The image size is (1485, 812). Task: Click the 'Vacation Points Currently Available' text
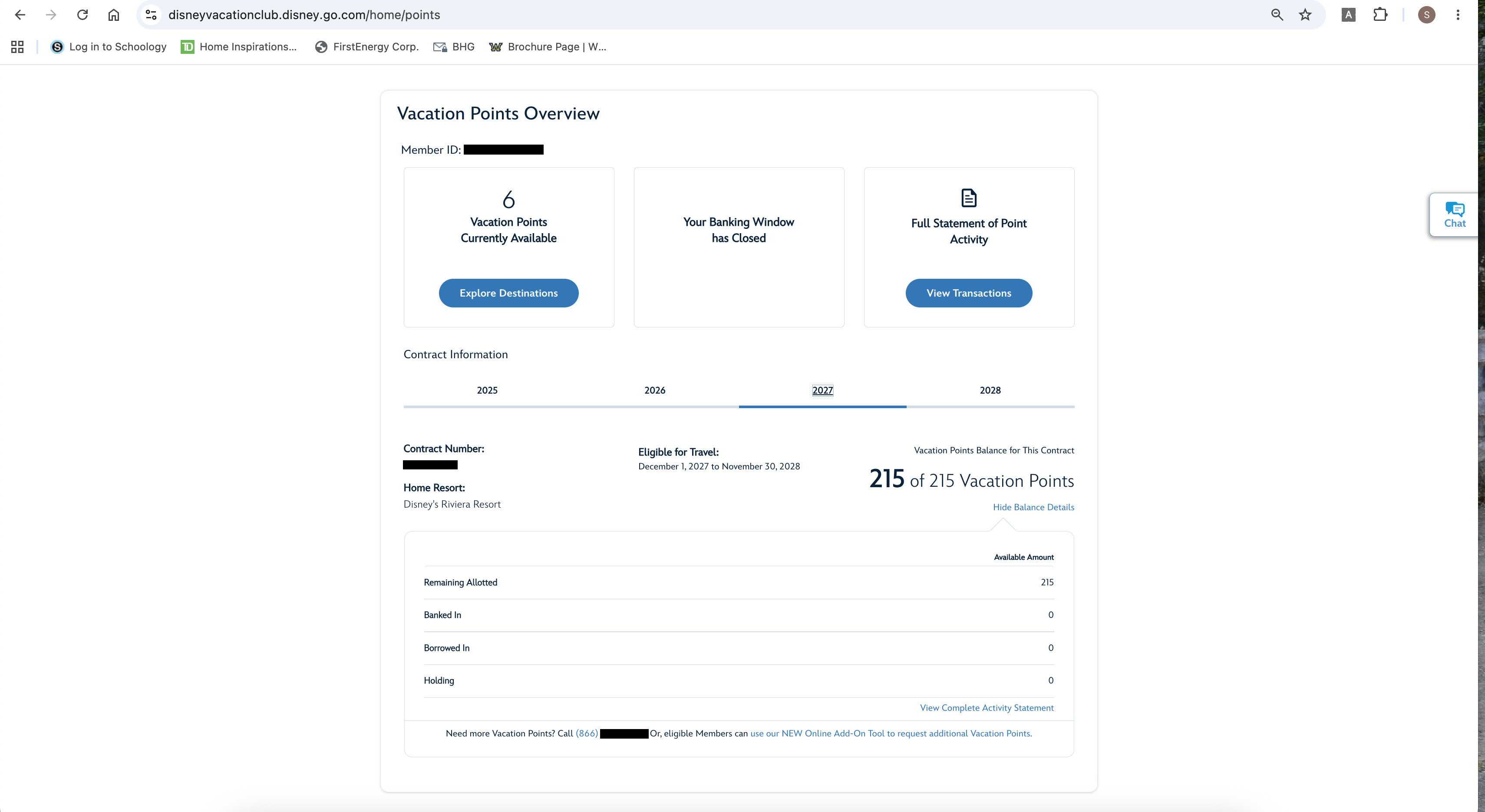(508, 230)
